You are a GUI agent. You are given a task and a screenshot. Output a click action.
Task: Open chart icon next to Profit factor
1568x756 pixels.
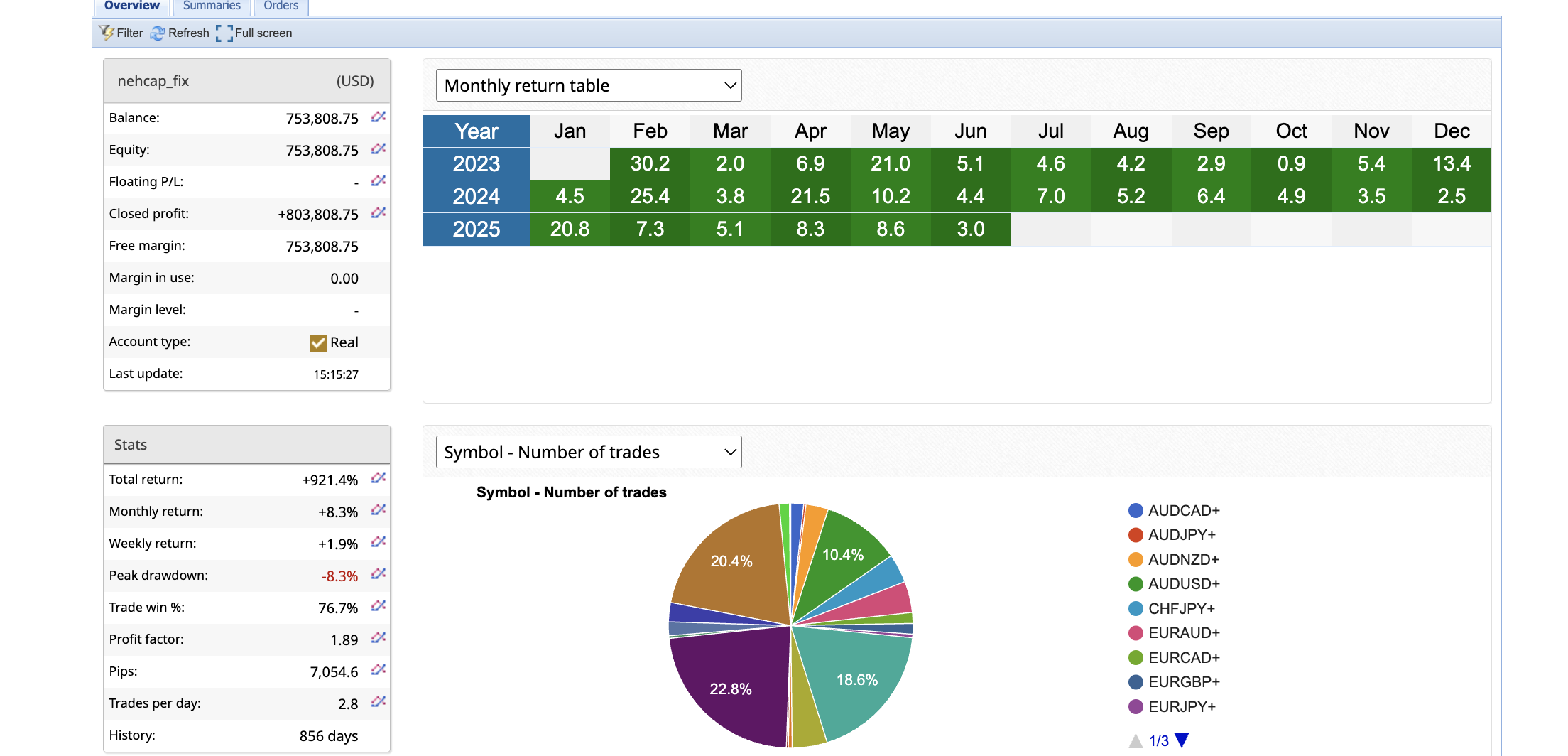coord(379,638)
